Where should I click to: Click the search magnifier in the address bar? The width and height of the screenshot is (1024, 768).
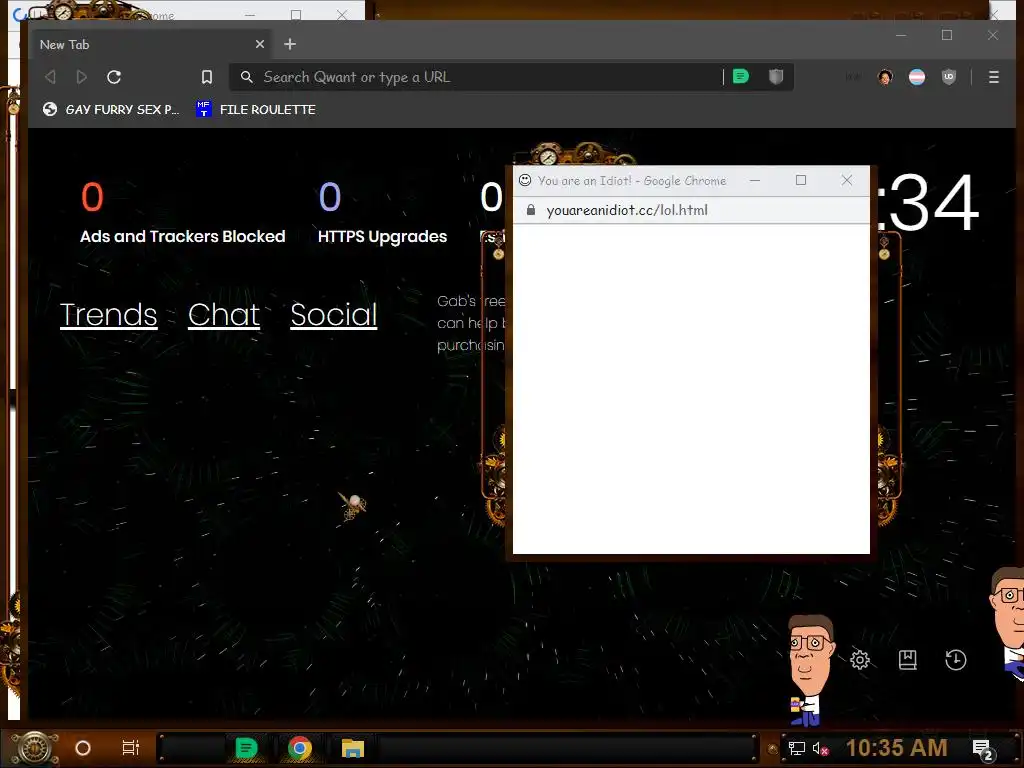(x=246, y=77)
